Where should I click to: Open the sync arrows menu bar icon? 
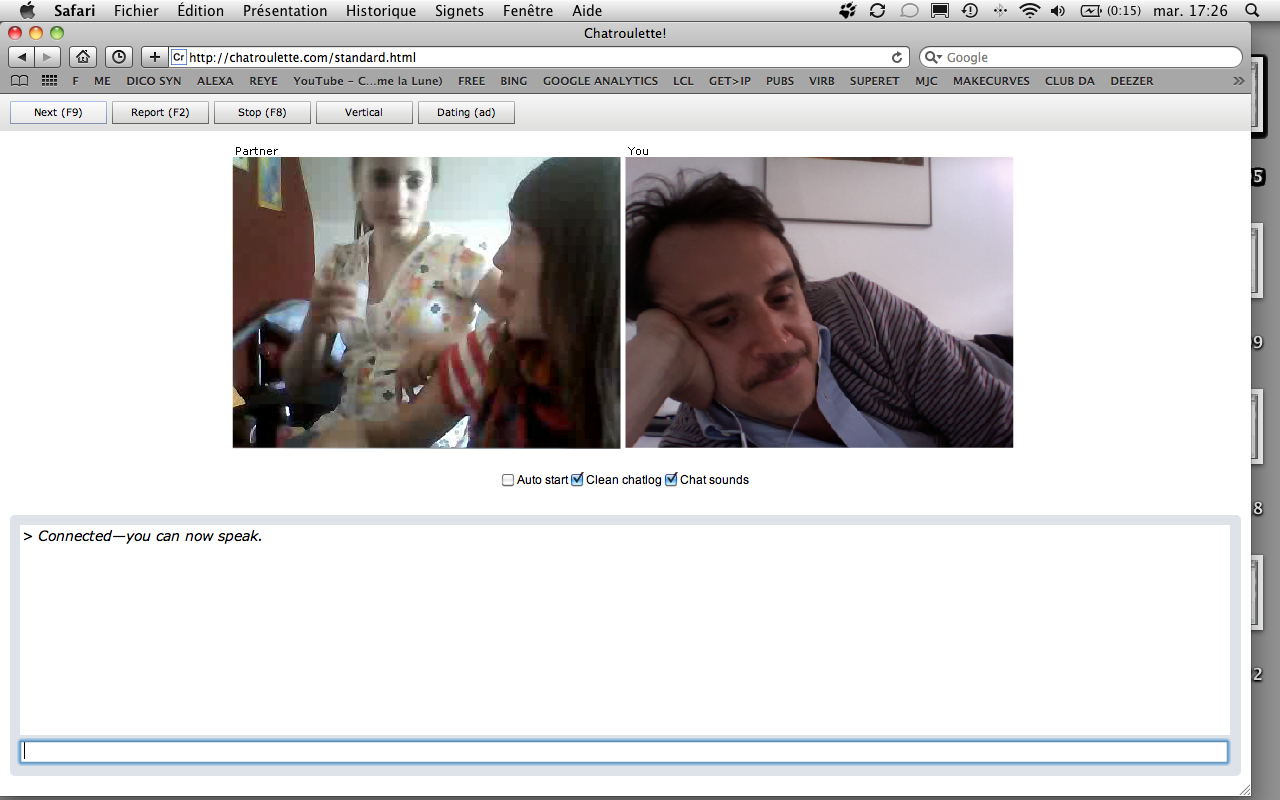point(878,11)
